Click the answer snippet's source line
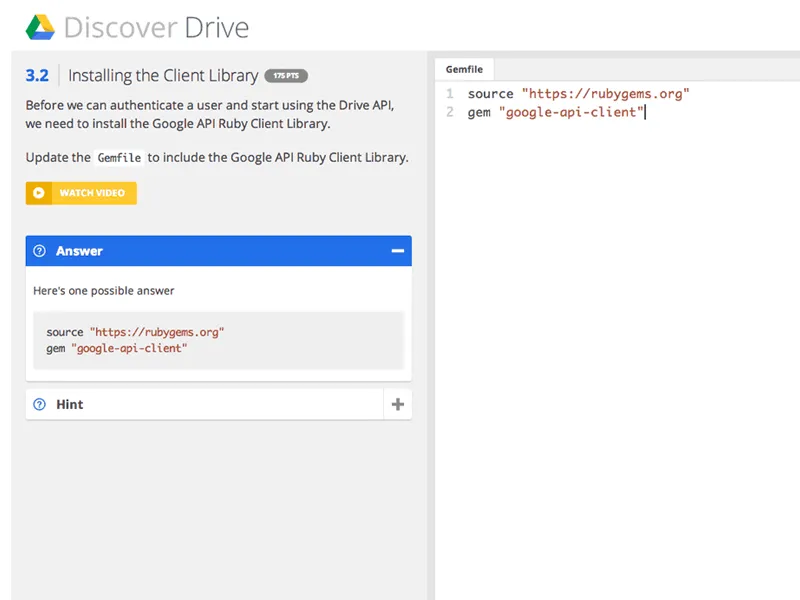The width and height of the screenshot is (800, 600). pyautogui.click(x=135, y=332)
